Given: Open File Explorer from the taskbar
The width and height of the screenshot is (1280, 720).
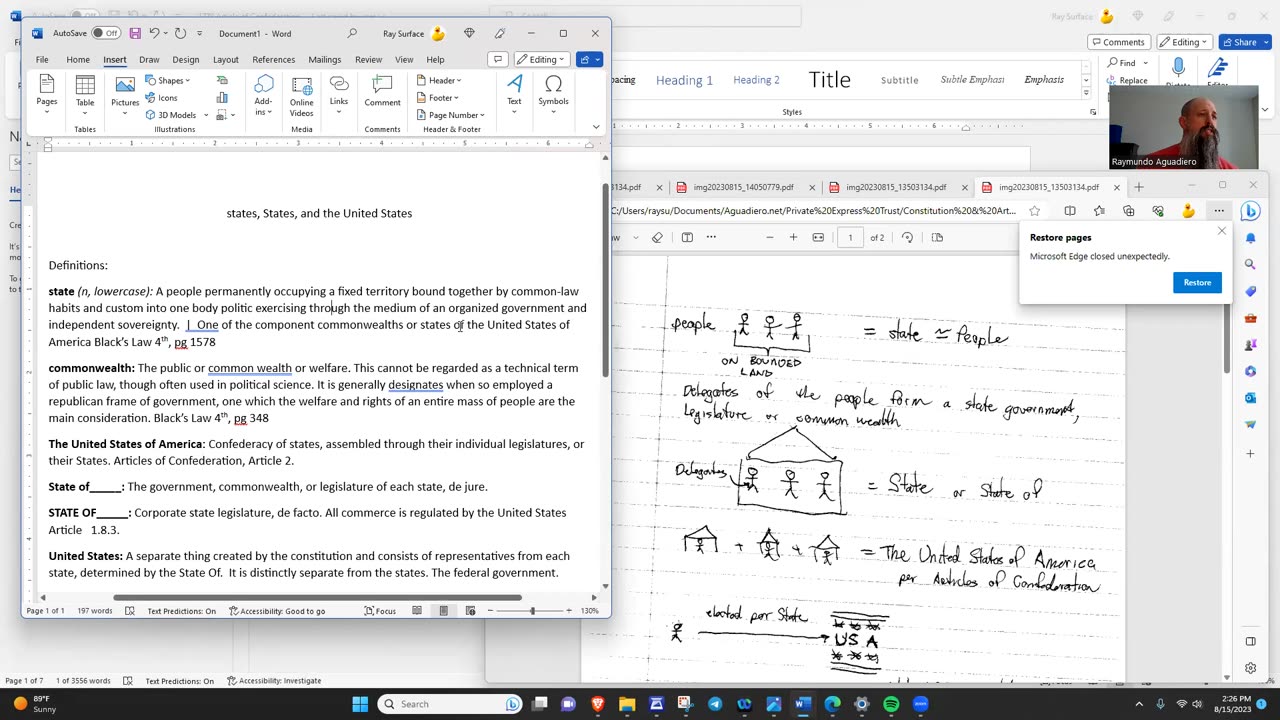Looking at the screenshot, I should click(x=628, y=704).
